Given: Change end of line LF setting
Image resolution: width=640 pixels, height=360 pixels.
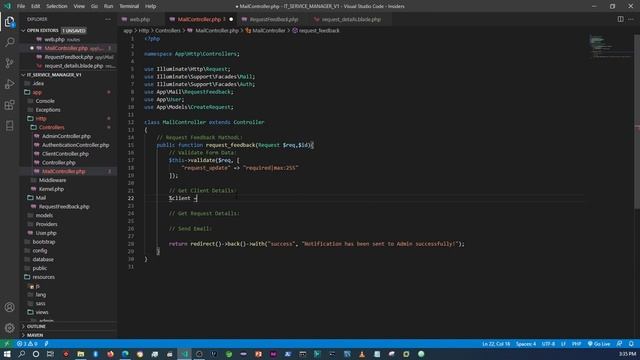Looking at the screenshot, I should [563, 344].
